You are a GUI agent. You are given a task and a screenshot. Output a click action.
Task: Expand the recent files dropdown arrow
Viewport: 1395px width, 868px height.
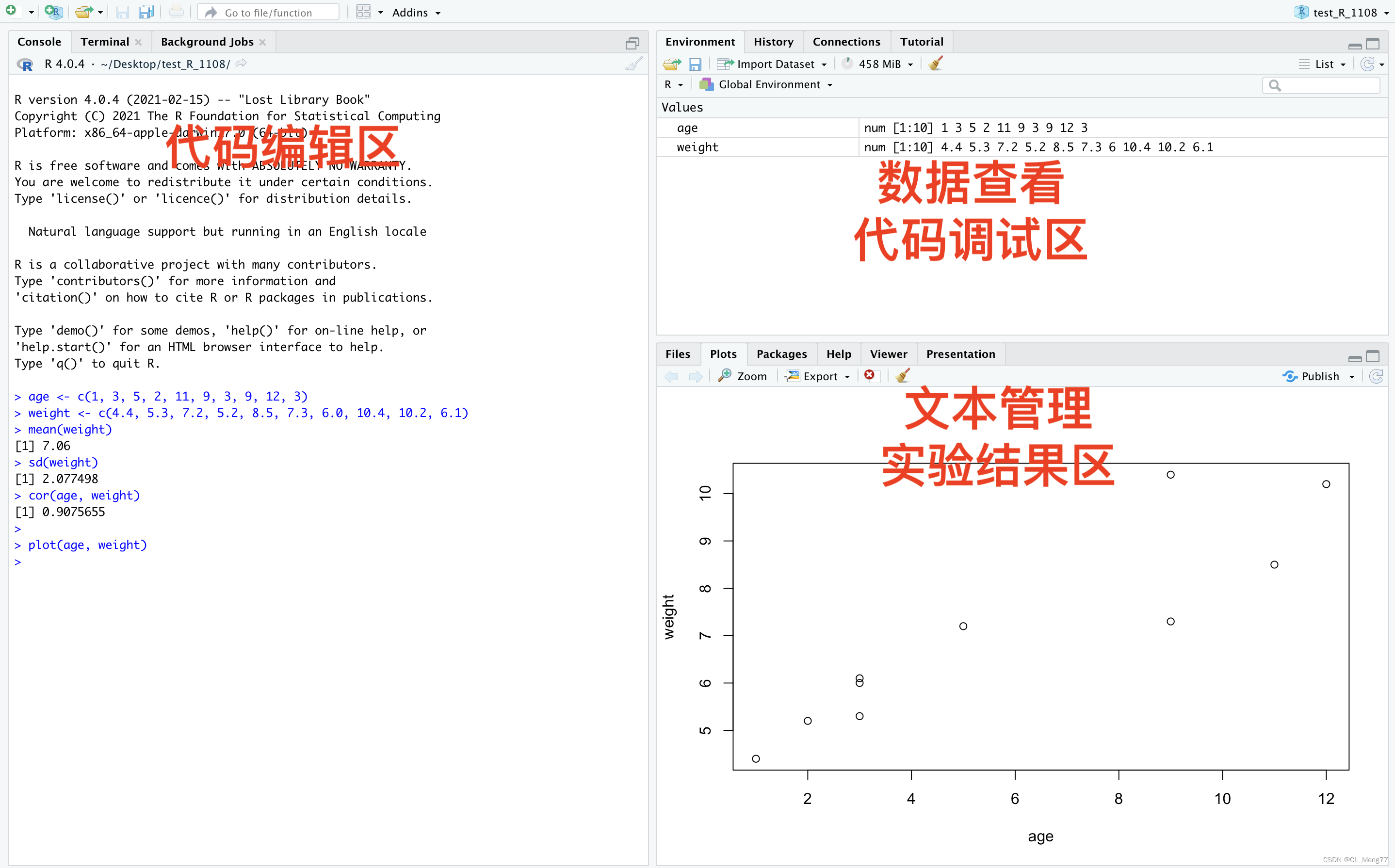pyautogui.click(x=100, y=12)
